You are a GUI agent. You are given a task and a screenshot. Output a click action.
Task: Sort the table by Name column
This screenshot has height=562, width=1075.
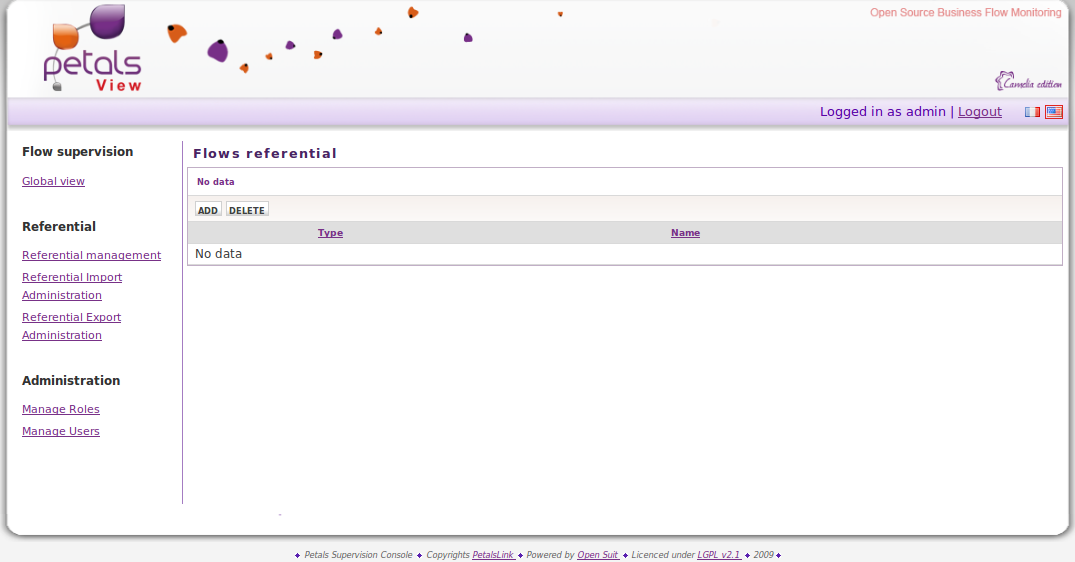pos(685,233)
